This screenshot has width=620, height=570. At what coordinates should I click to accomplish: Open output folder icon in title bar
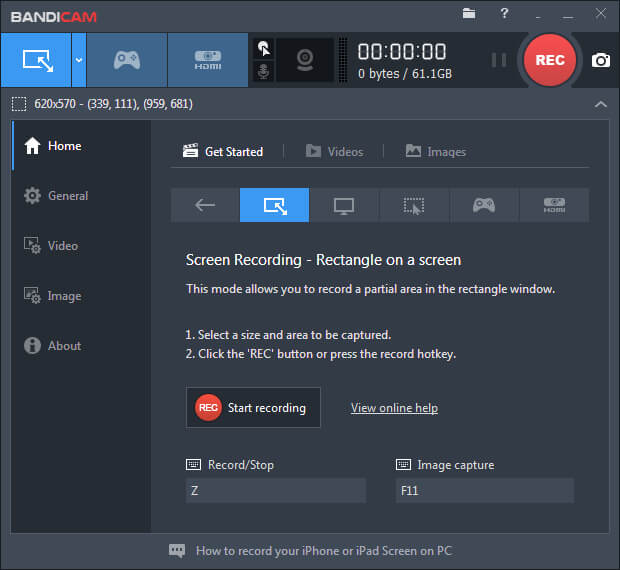469,13
